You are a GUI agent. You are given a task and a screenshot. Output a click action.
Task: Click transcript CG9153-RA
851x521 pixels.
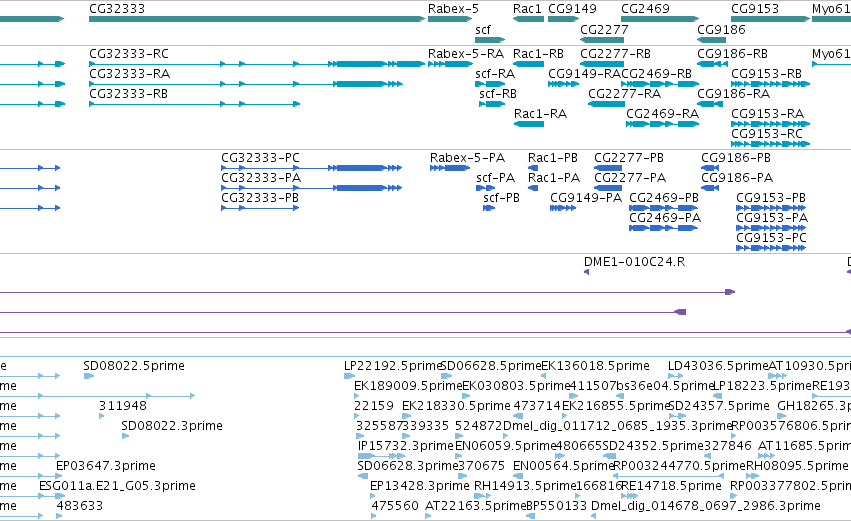pyautogui.click(x=767, y=113)
